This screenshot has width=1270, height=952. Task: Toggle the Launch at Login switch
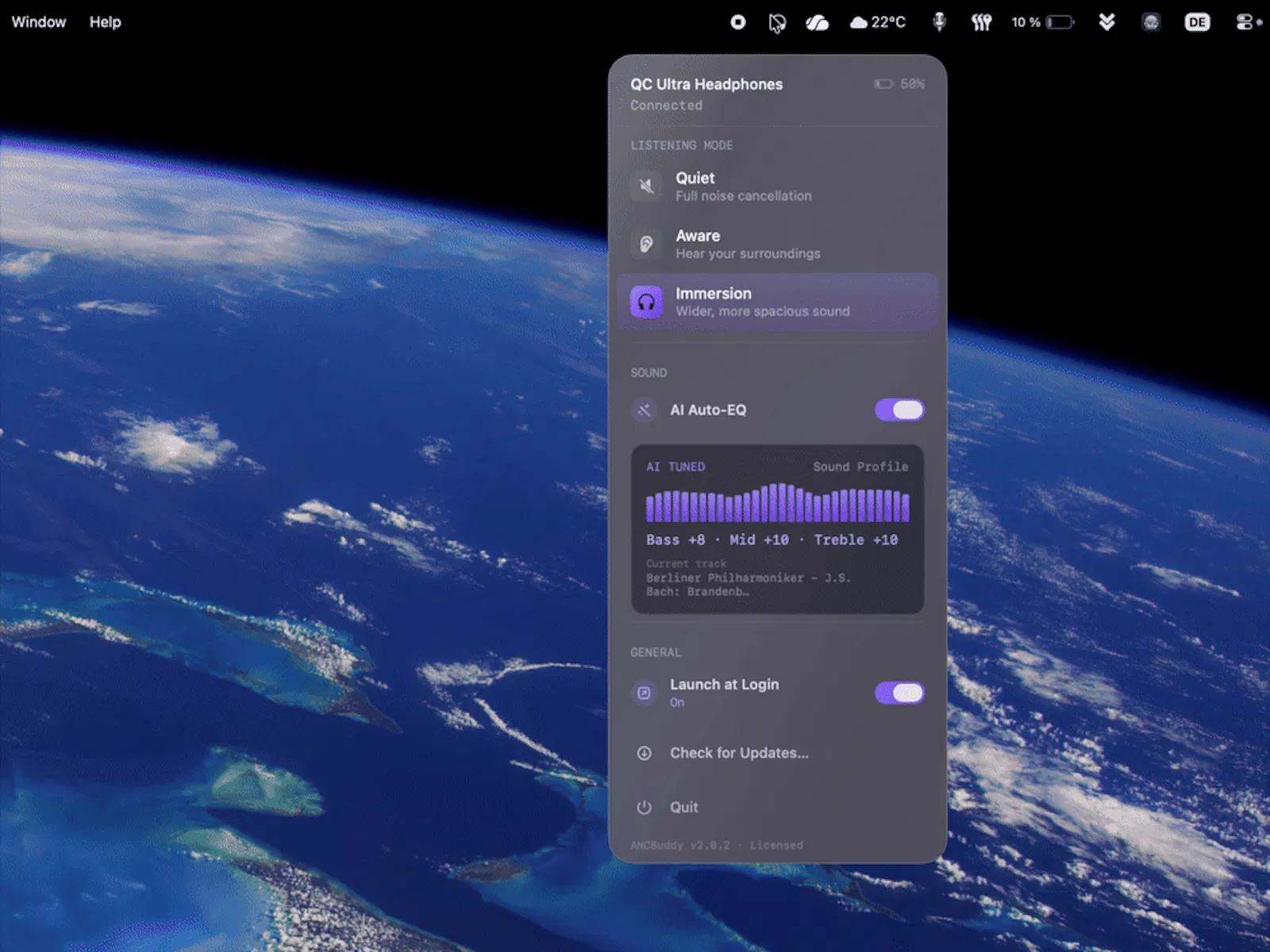pyautogui.click(x=899, y=693)
